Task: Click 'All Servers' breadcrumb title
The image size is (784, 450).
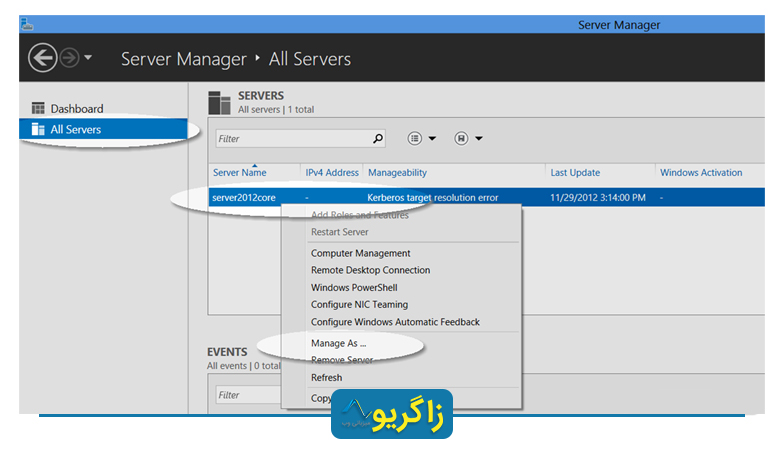Action: pyautogui.click(x=310, y=59)
